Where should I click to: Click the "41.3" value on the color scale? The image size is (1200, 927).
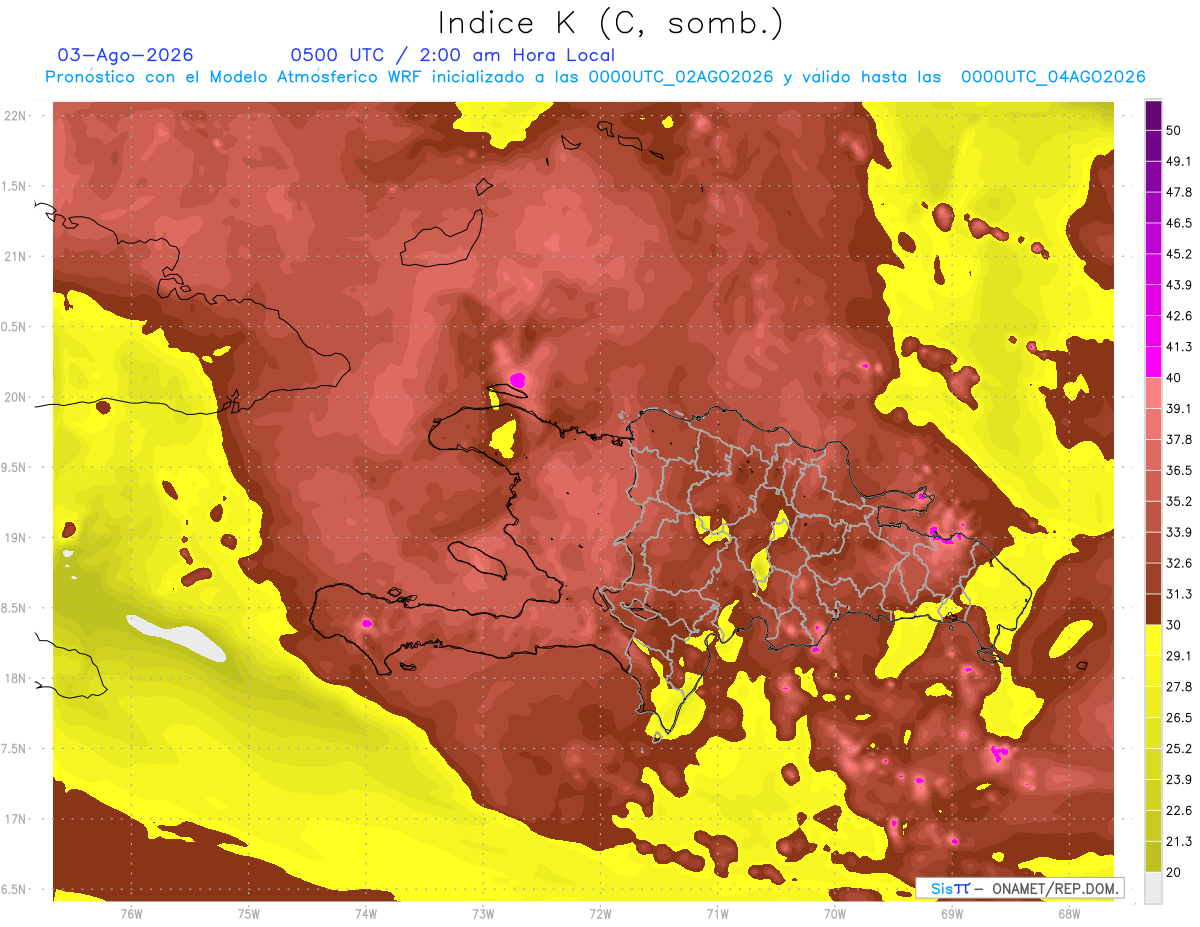click(1178, 347)
